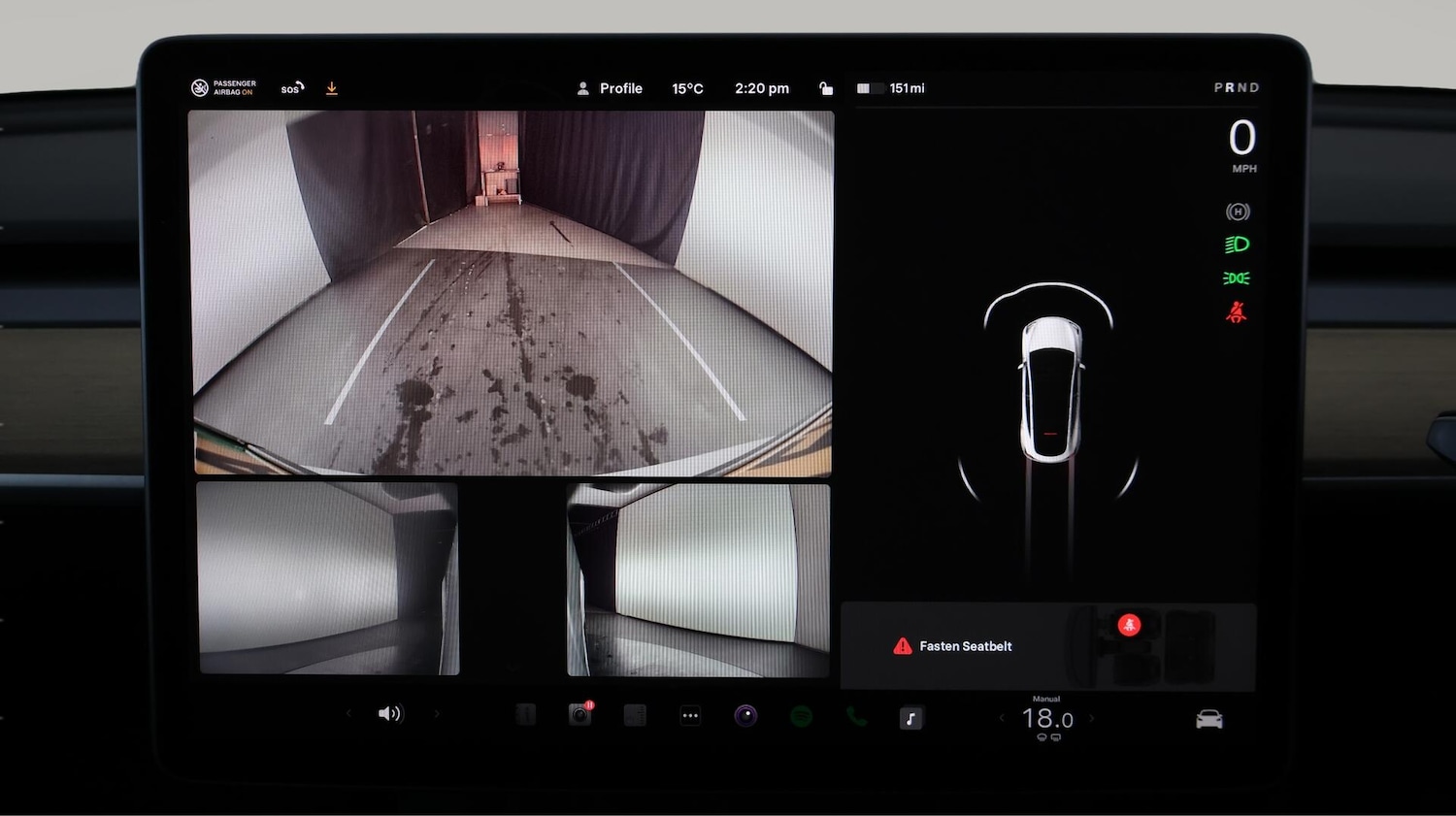
Task: Open climate settings via 18.0 temperature
Action: tap(1047, 719)
